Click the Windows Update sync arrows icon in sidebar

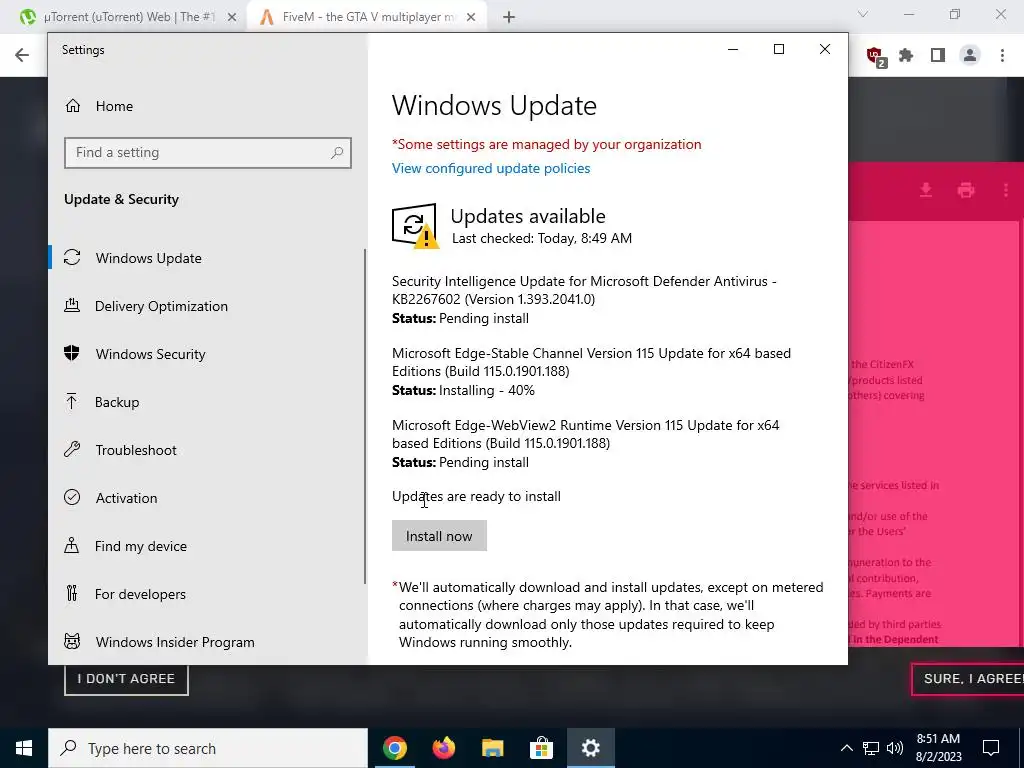[x=72, y=257]
